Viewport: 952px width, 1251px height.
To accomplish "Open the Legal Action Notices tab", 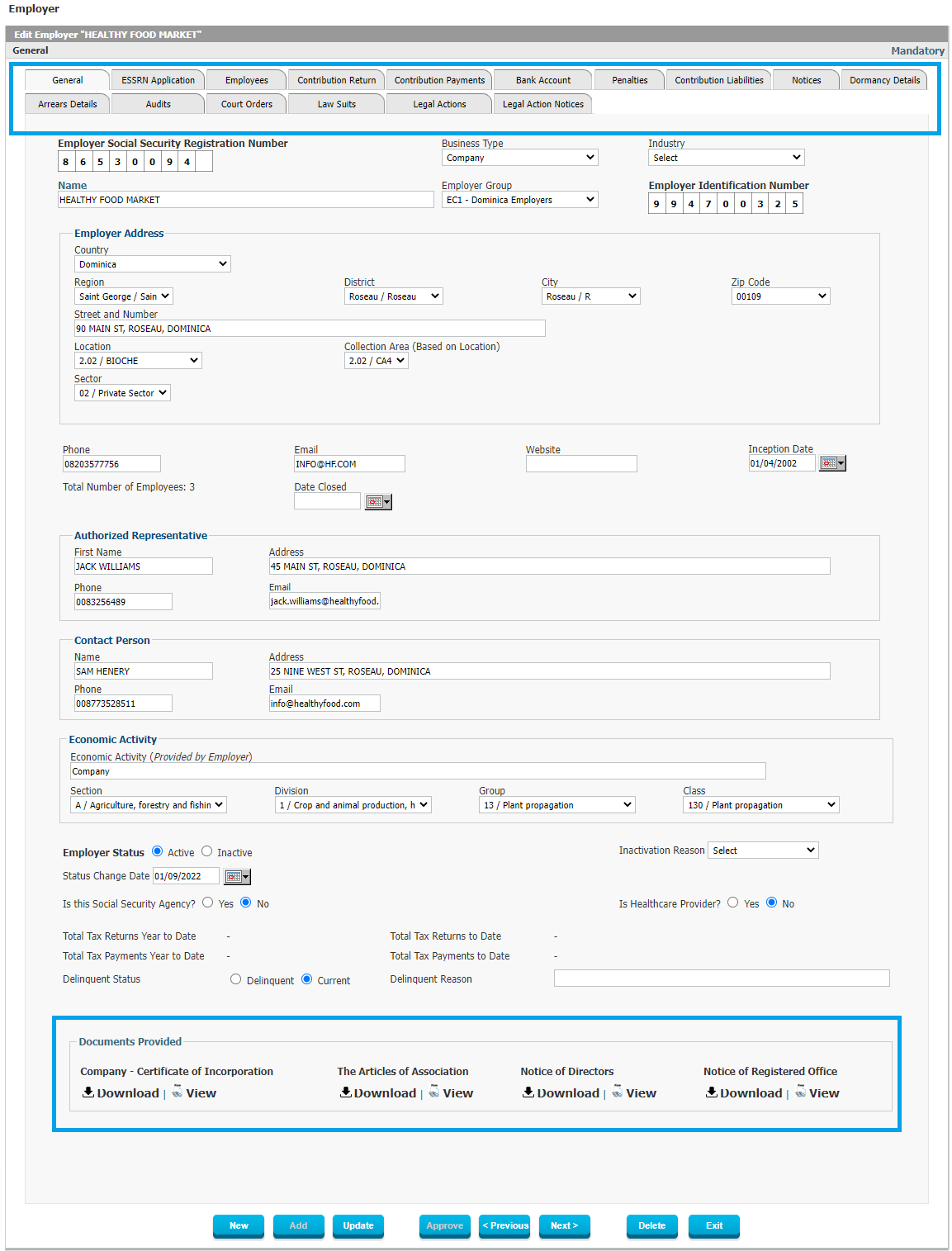I will coord(543,104).
